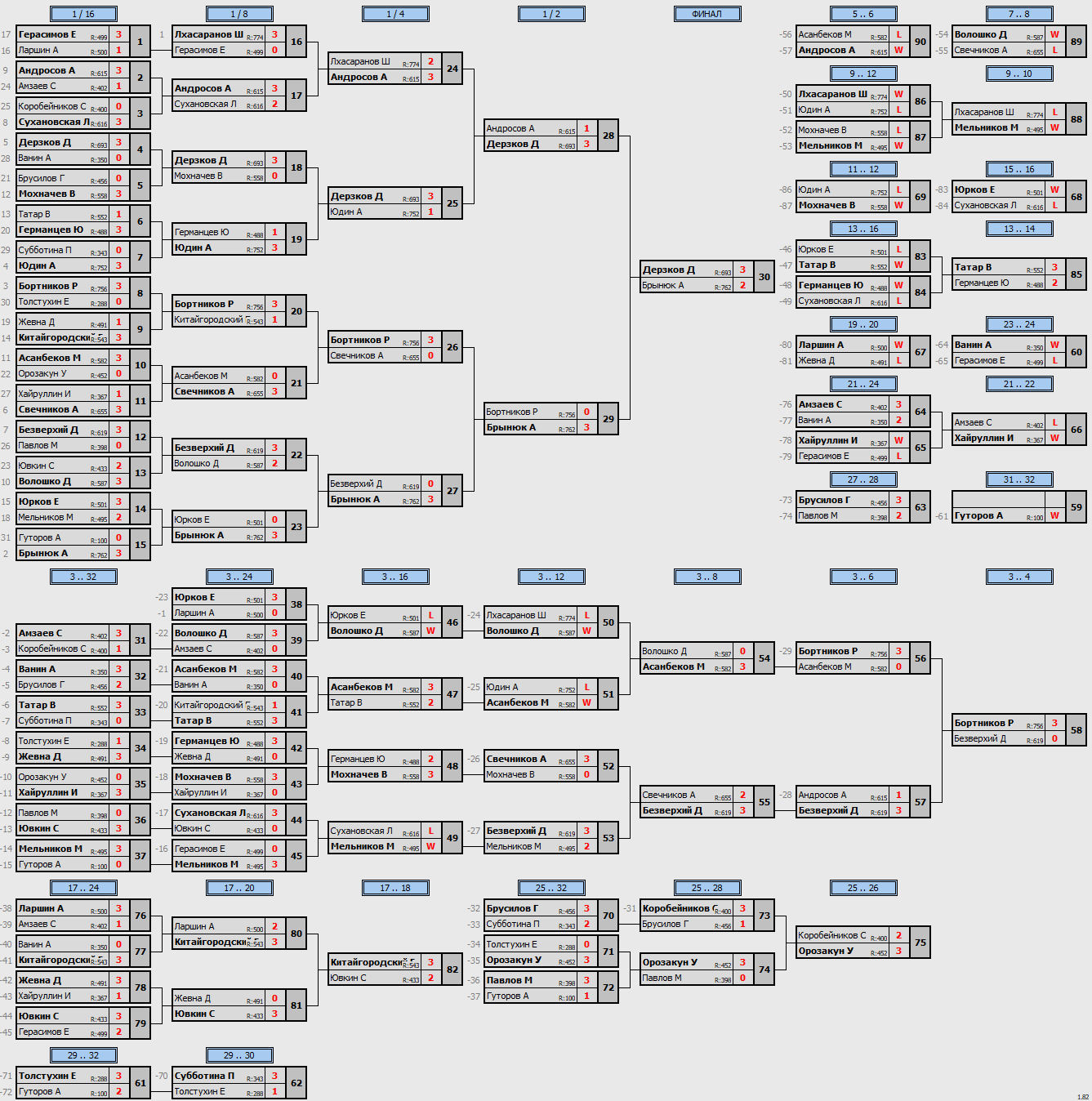The width and height of the screenshot is (1092, 1101).
Task: Click match number box 30 in the final
Action: (764, 277)
